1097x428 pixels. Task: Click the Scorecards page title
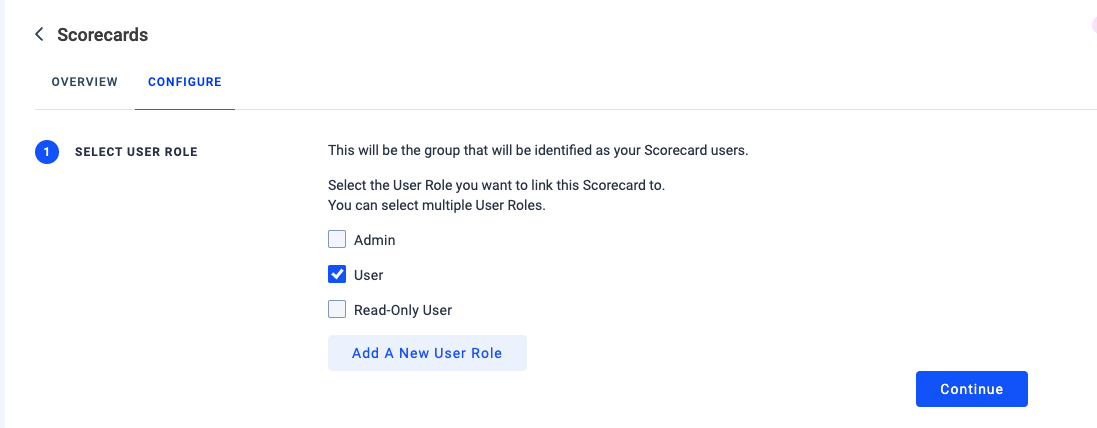pos(103,35)
